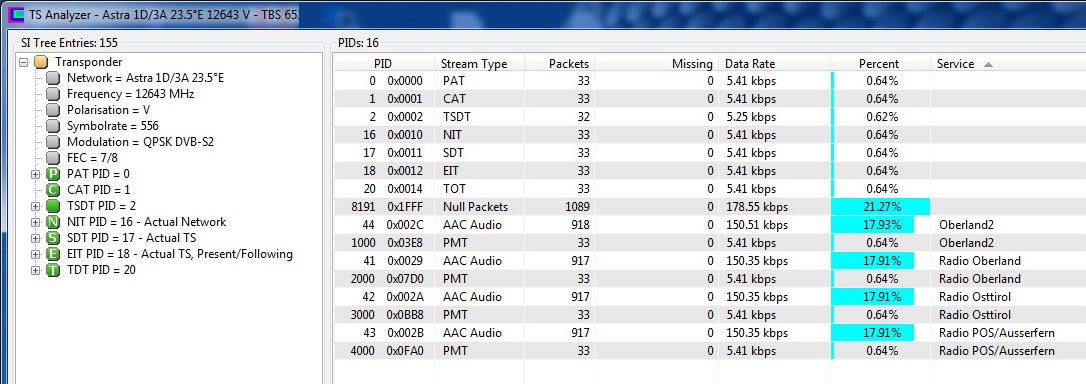Click the green icon next to TSDT PID

tap(53, 206)
